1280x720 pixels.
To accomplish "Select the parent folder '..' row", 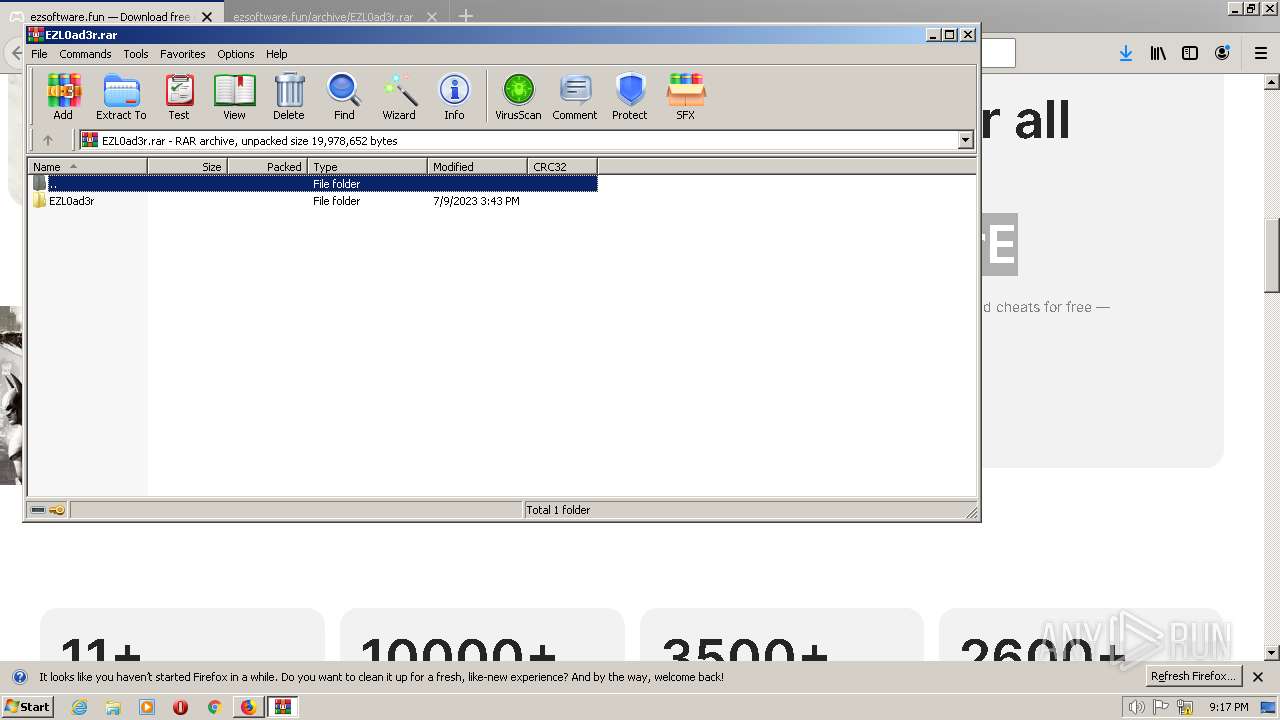I will (313, 184).
